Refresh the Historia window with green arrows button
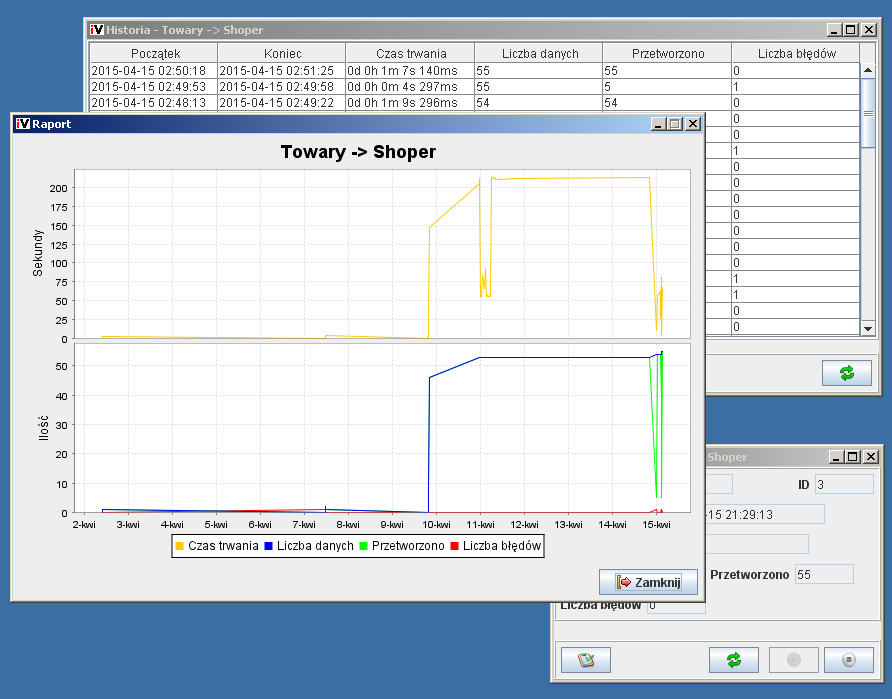 846,373
